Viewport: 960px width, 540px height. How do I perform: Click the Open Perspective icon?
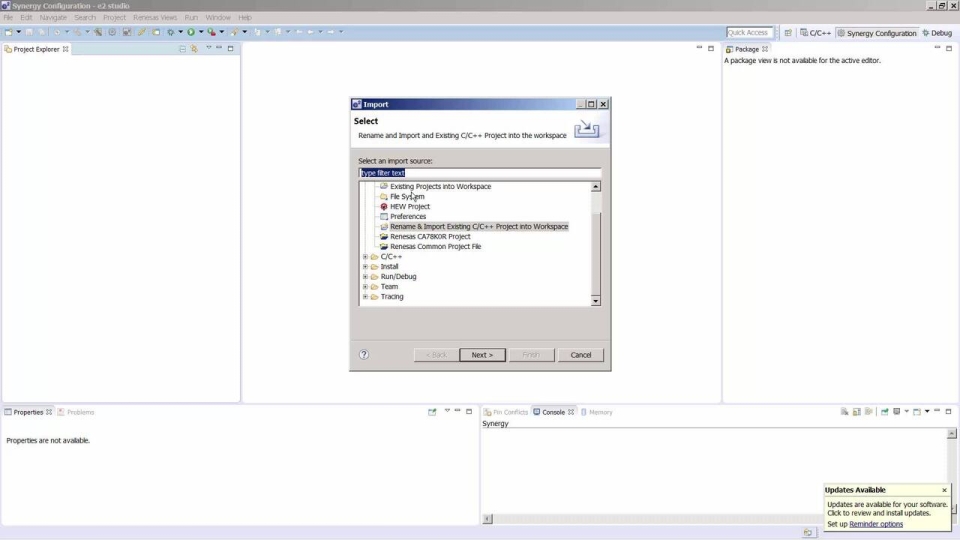(788, 33)
